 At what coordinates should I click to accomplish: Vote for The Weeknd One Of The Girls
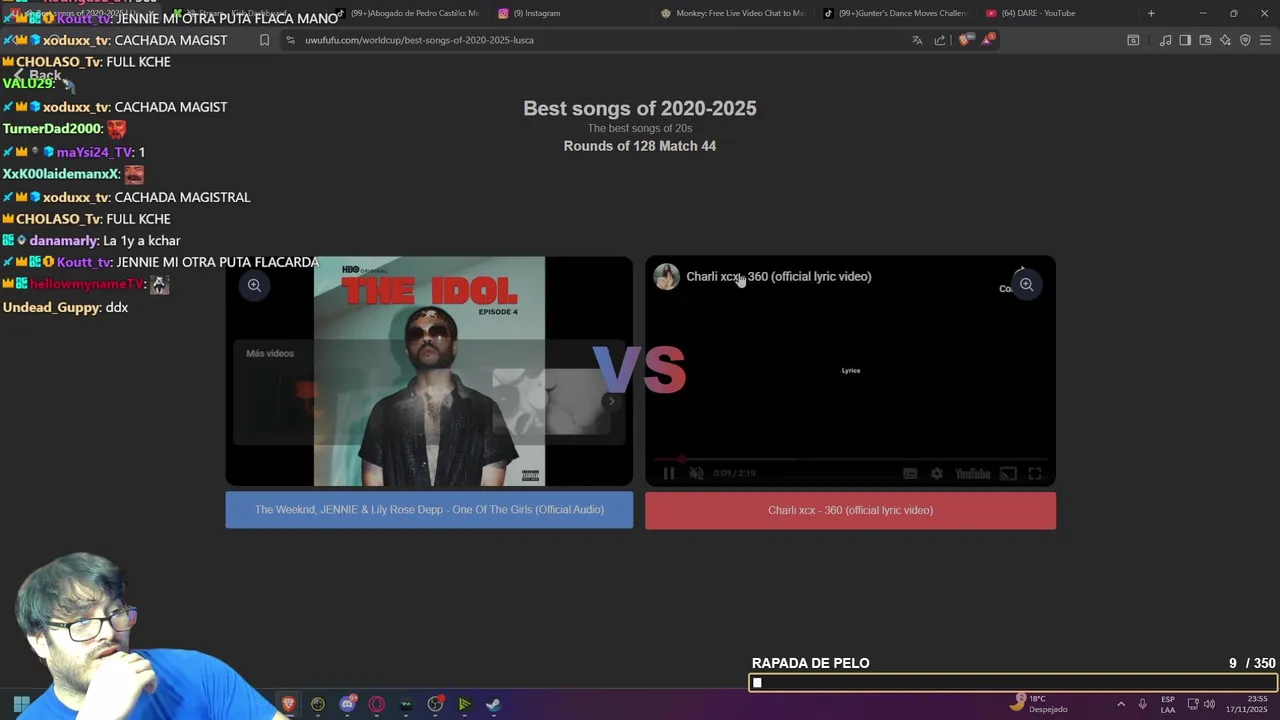tap(429, 510)
